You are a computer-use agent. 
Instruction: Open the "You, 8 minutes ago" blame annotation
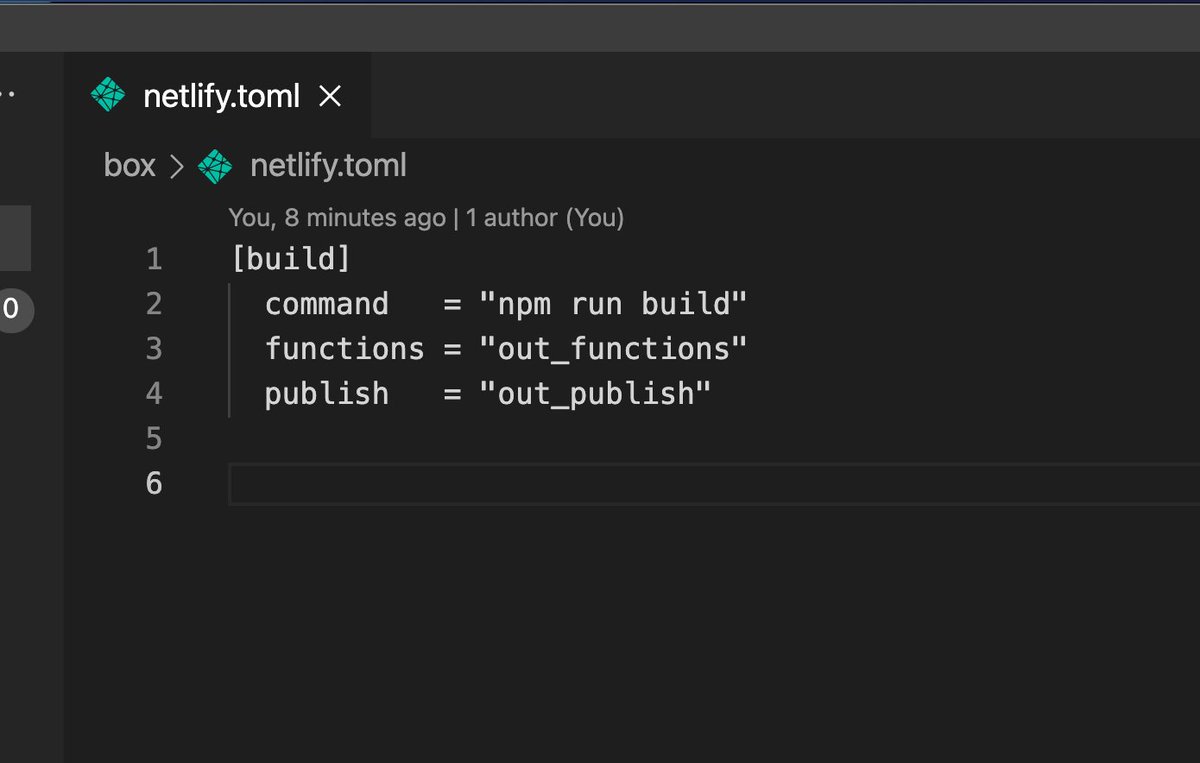(337, 217)
